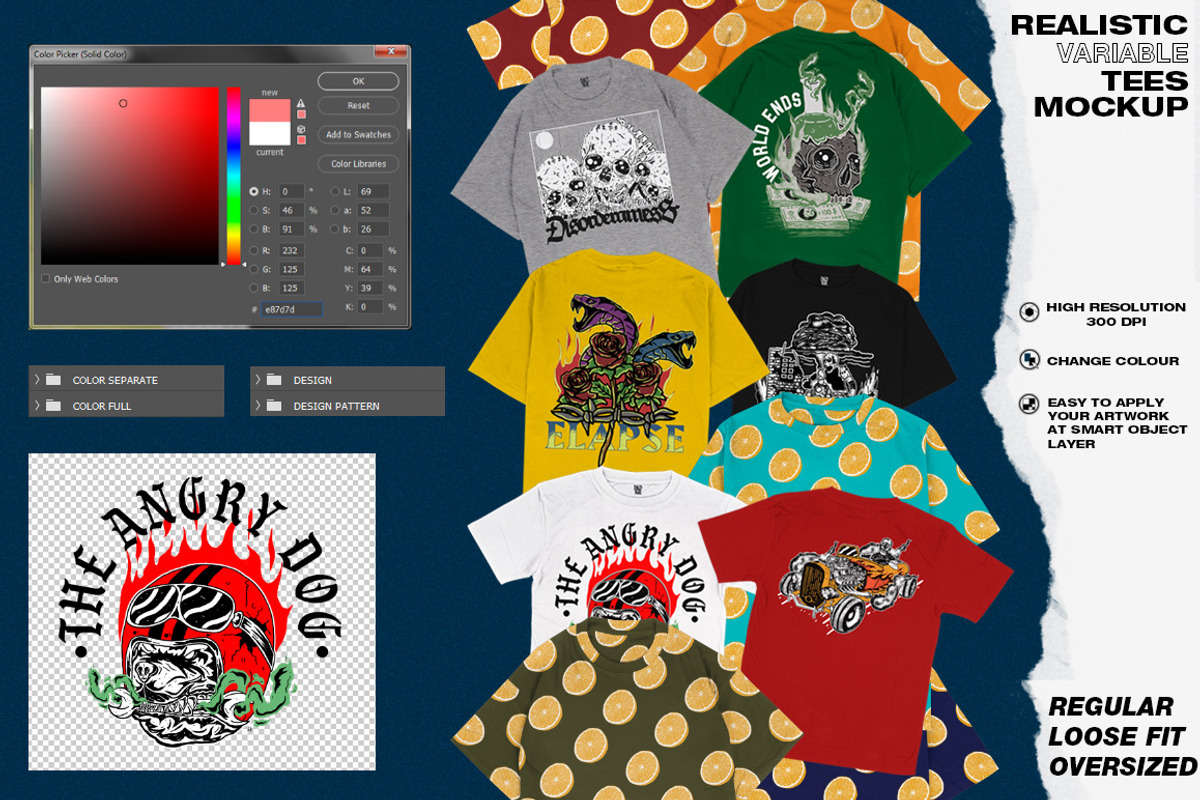
Task: Click the DESIGN group folder icon
Action: click(274, 380)
